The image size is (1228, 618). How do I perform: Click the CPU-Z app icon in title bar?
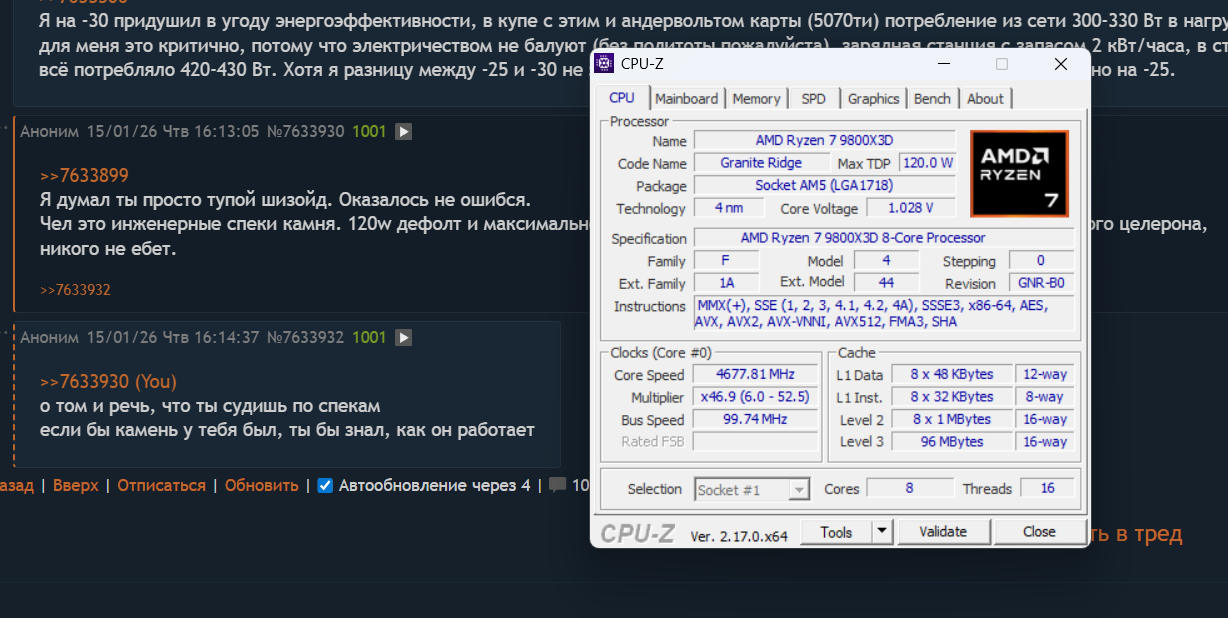(604, 64)
